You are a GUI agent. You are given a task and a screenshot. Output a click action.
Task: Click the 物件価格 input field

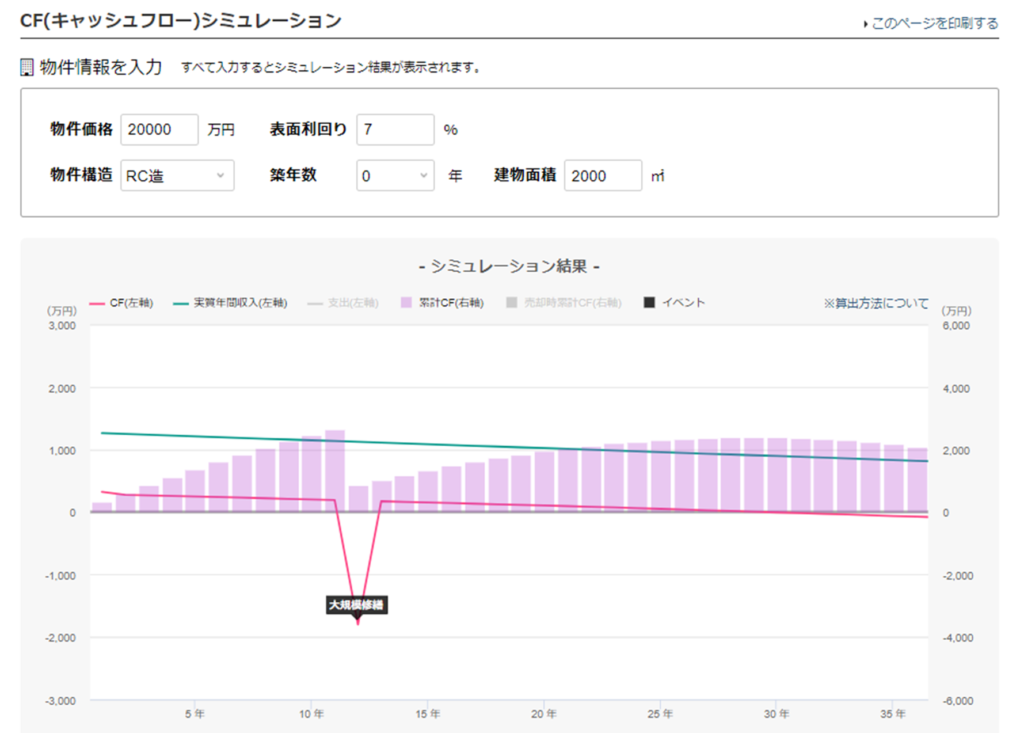160,129
